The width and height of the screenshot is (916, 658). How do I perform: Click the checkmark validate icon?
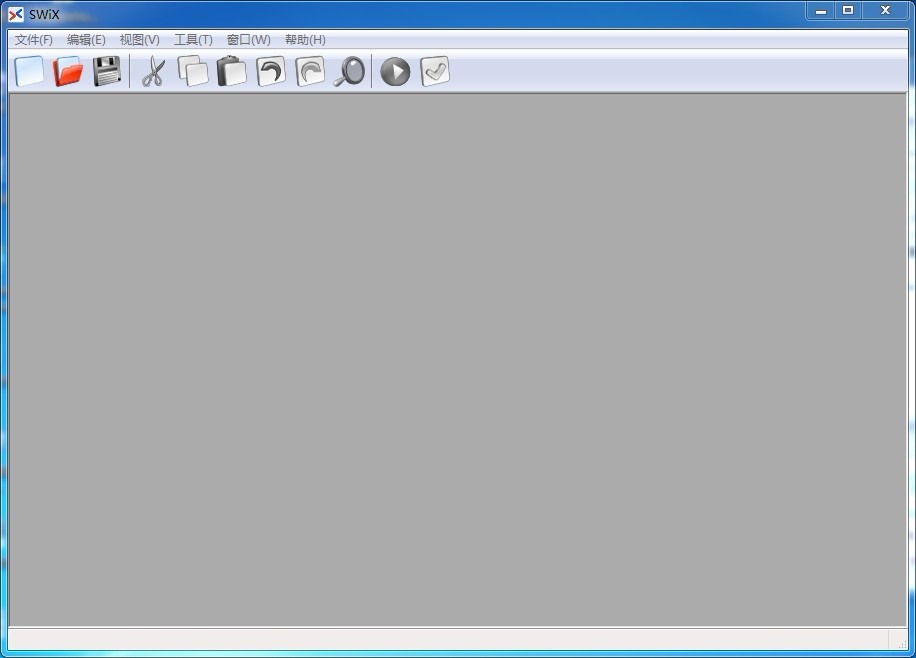435,71
